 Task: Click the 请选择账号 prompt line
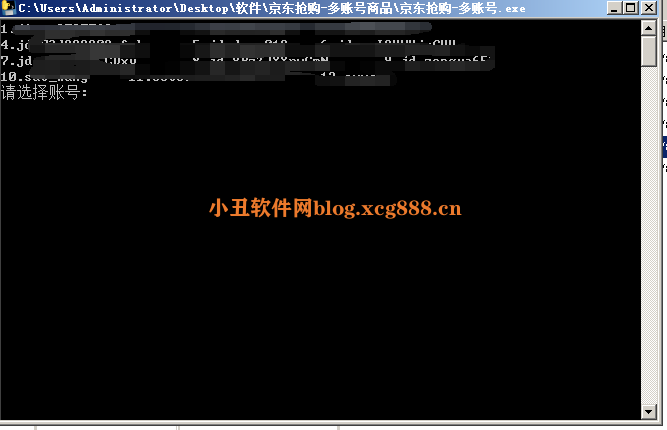pos(44,92)
